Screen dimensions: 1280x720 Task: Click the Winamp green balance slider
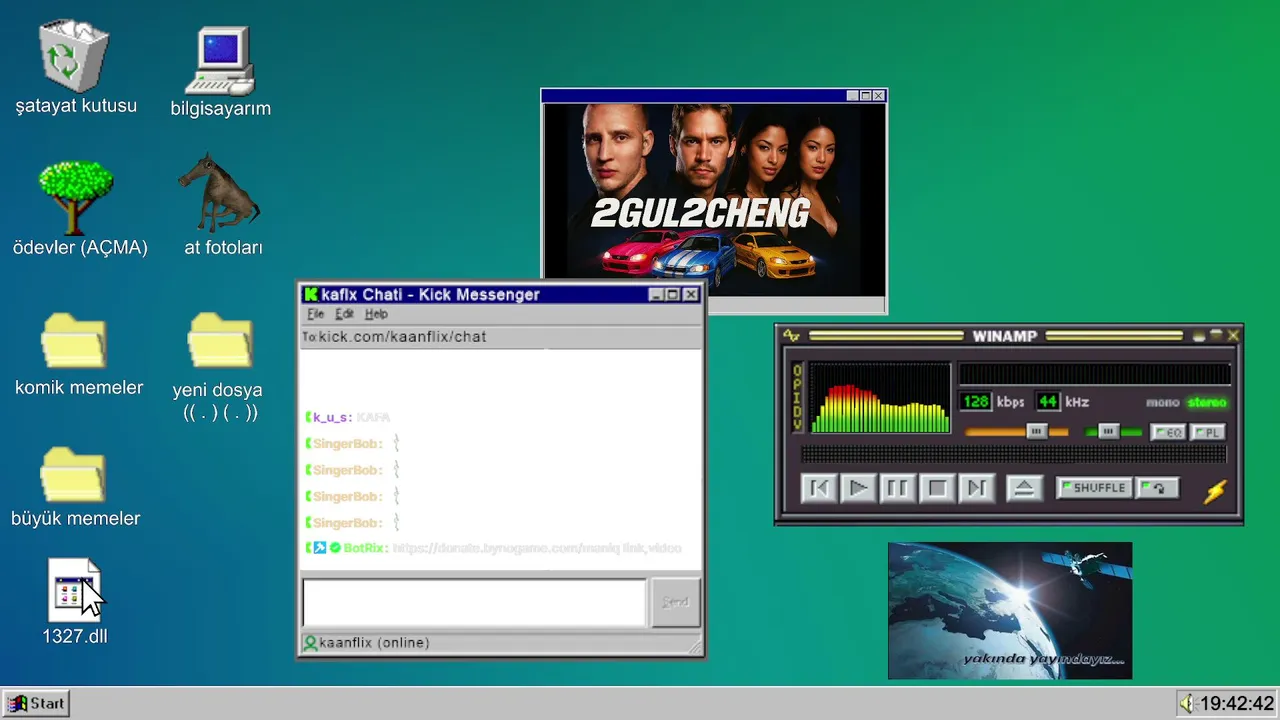(1113, 431)
